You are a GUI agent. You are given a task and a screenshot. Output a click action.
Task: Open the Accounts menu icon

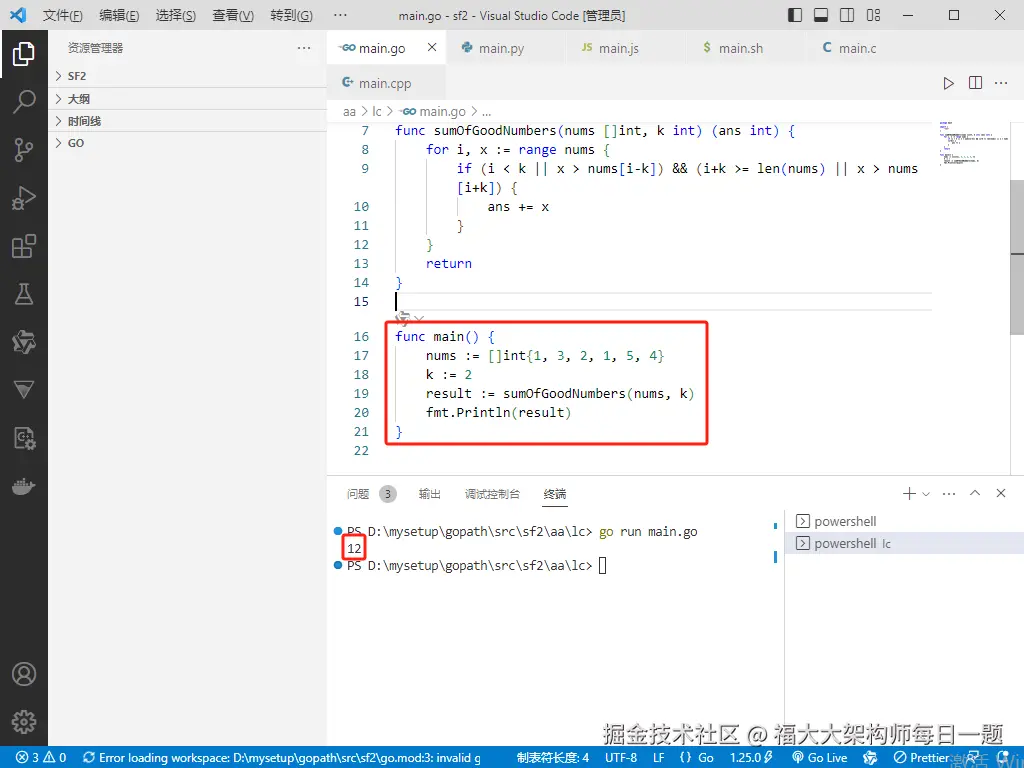24,674
